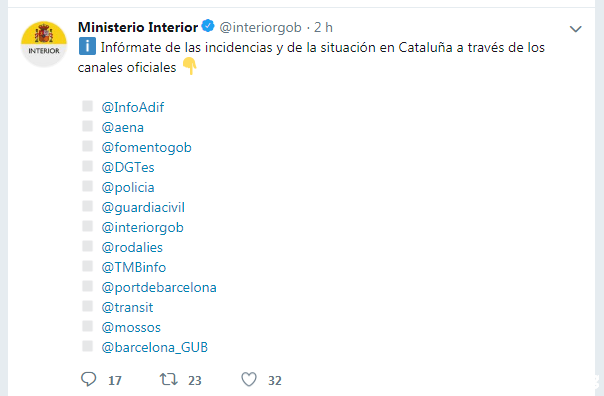The height and width of the screenshot is (396, 604).
Task: Open the @barcelona_GUB mention link
Action: pos(154,347)
